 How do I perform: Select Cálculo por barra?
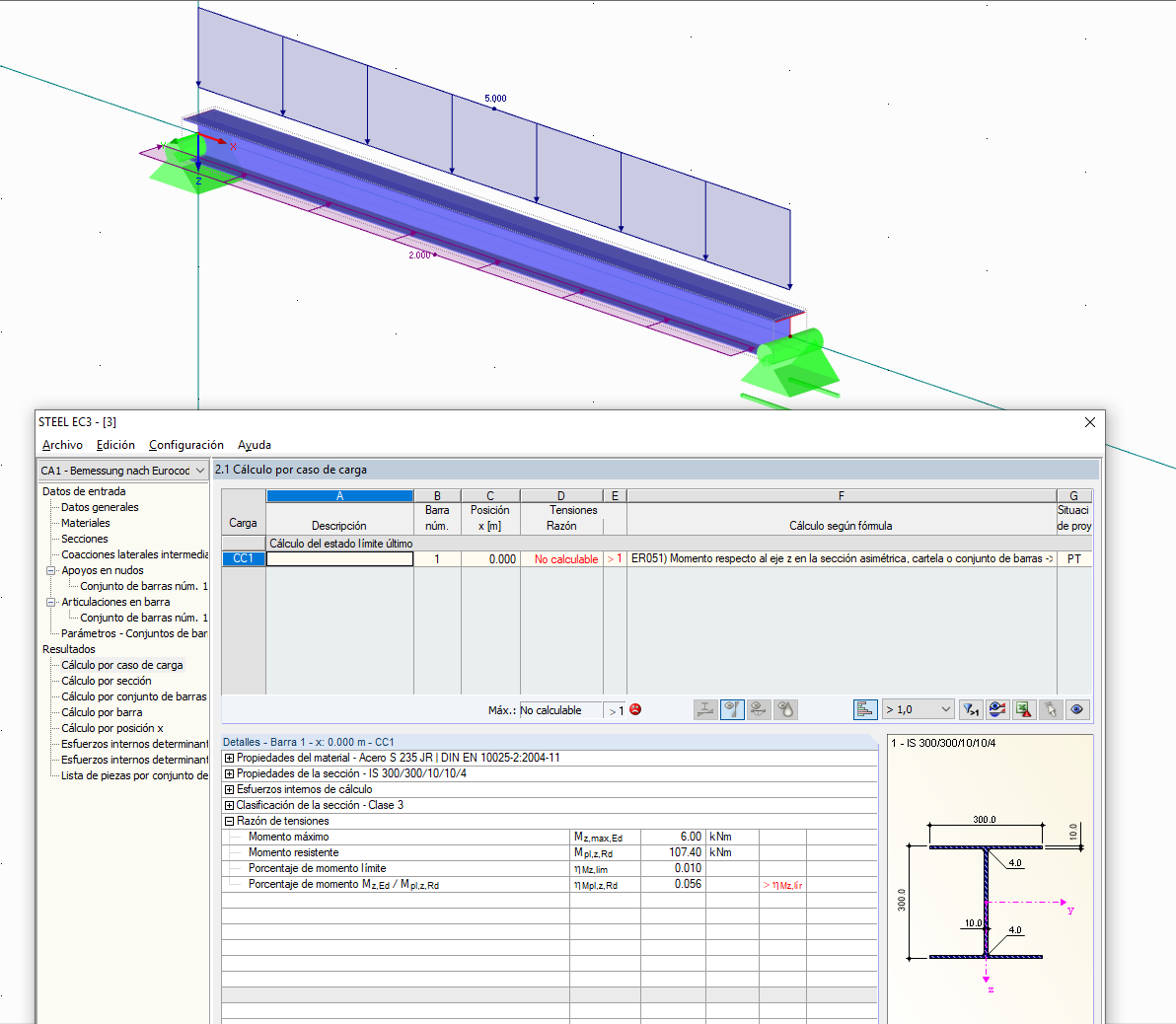tap(102, 712)
